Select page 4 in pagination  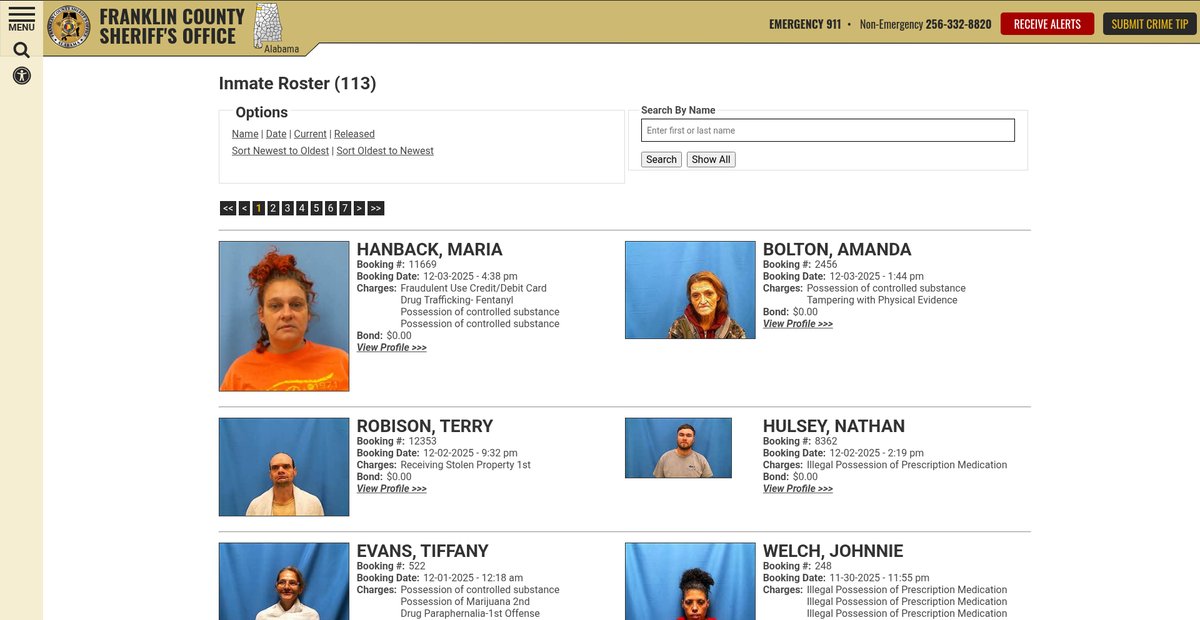[302, 208]
